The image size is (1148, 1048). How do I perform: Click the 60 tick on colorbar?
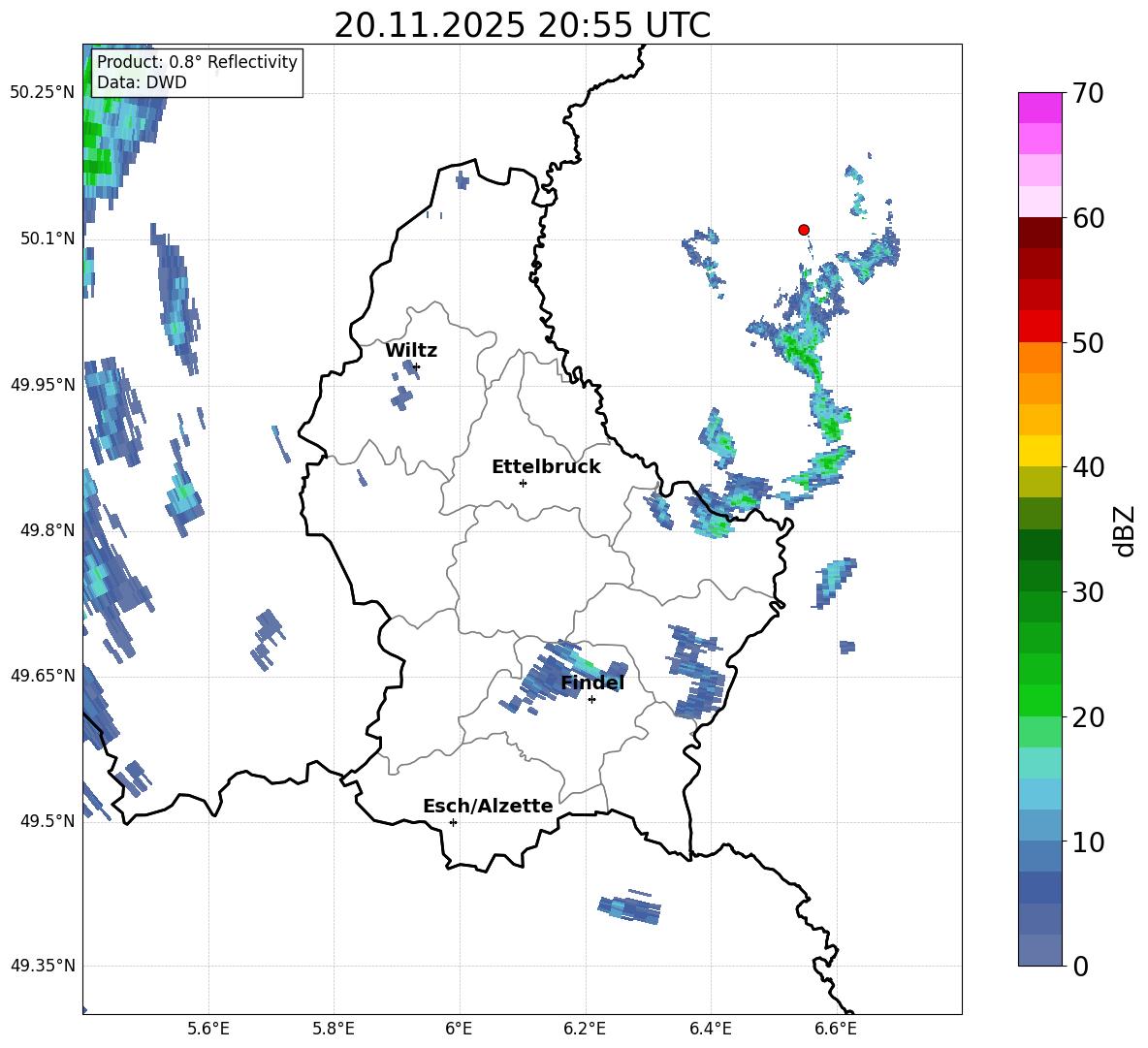(1088, 218)
